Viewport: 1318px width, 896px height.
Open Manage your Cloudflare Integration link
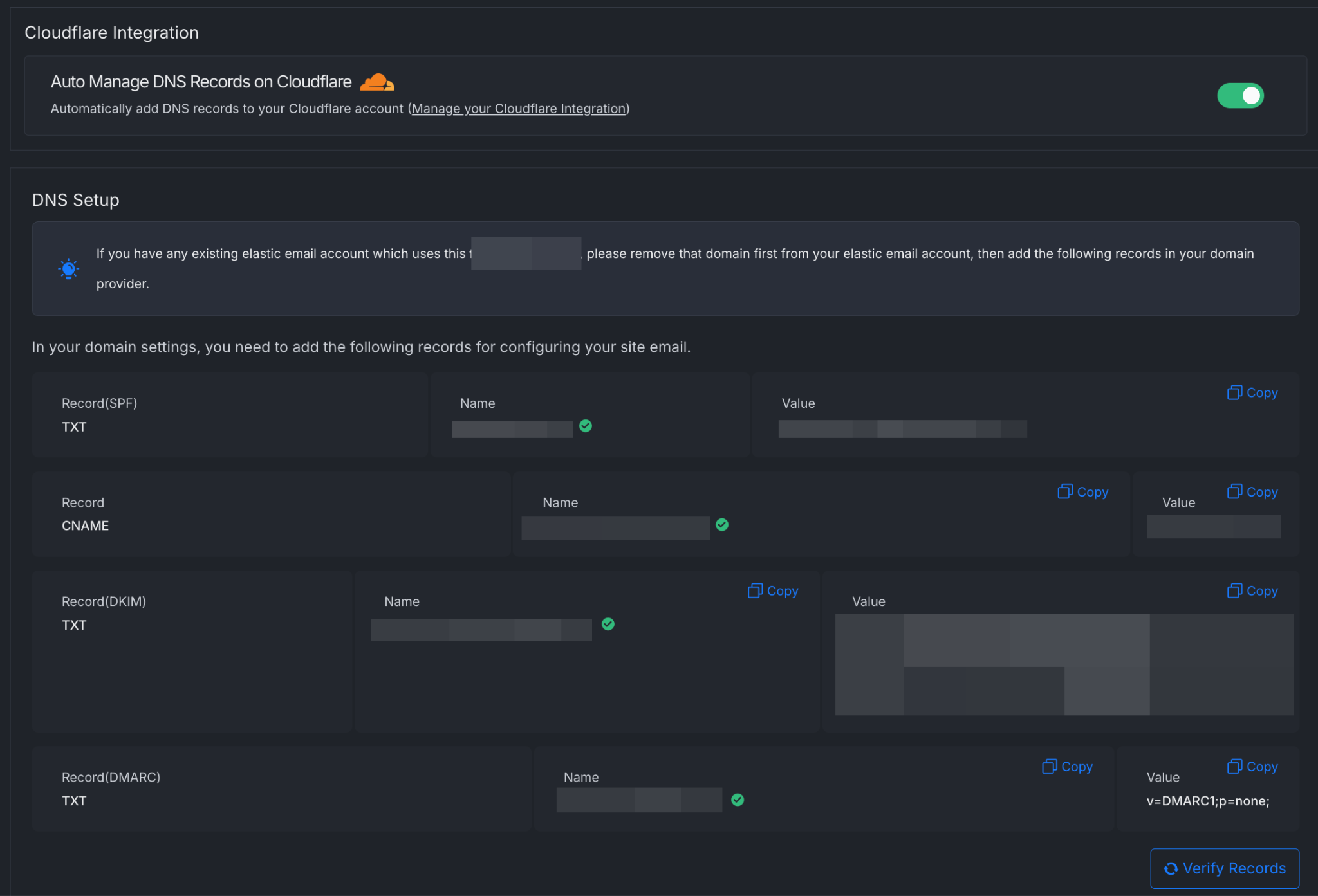[x=519, y=108]
